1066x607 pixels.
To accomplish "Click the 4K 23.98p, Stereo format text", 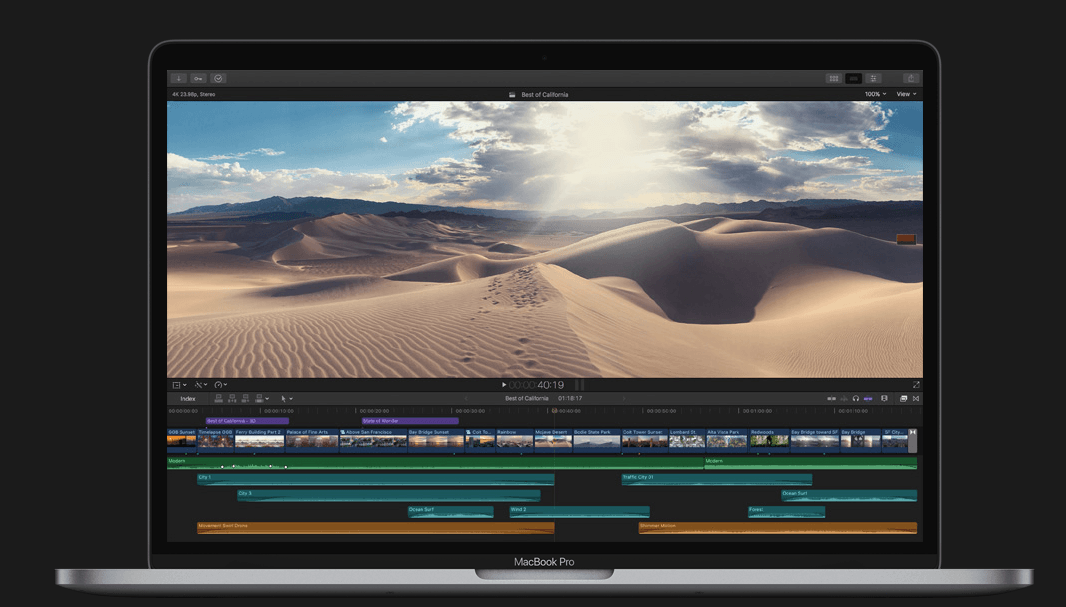I will pos(194,94).
